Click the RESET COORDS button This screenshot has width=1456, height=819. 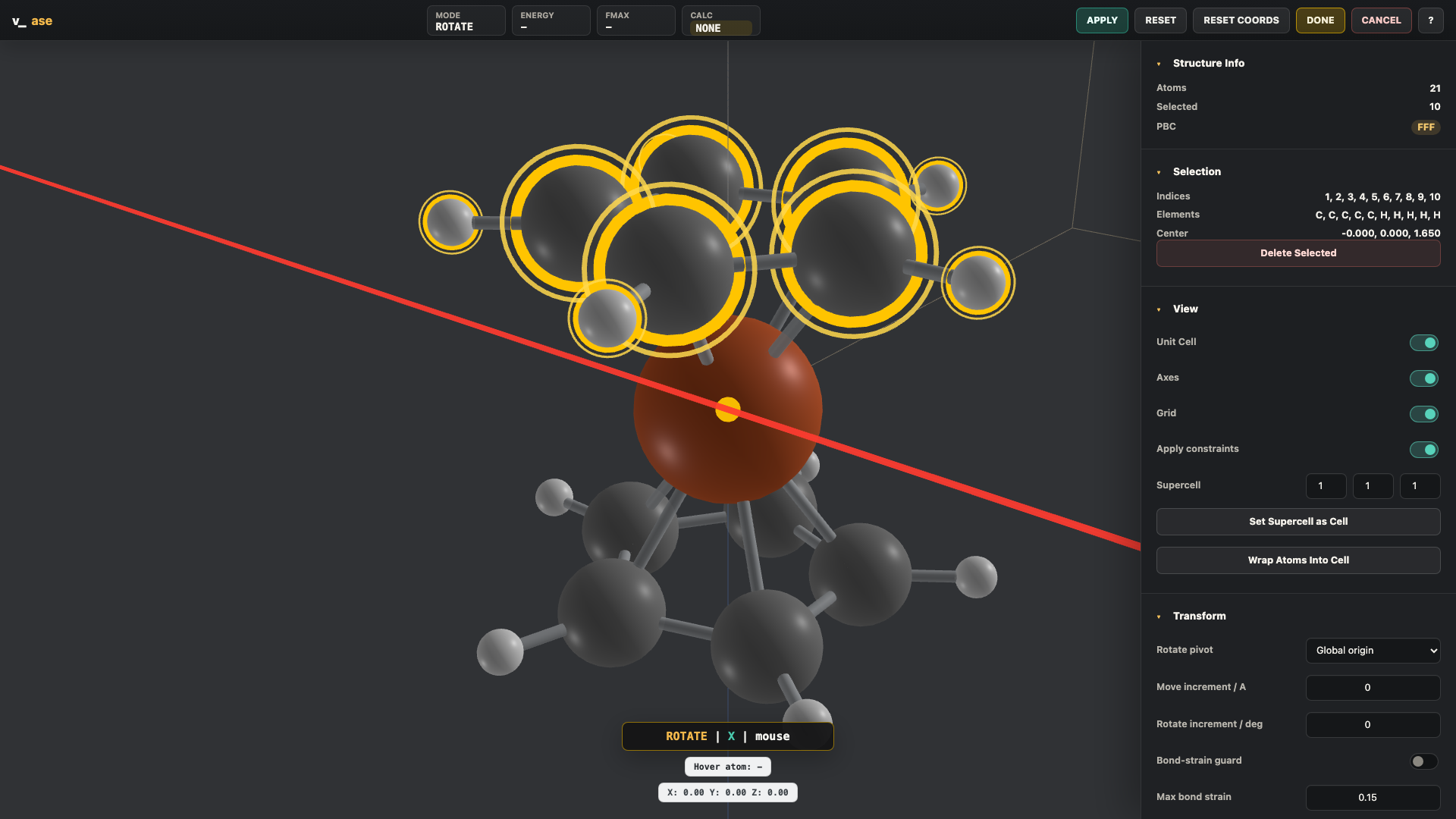coord(1241,20)
